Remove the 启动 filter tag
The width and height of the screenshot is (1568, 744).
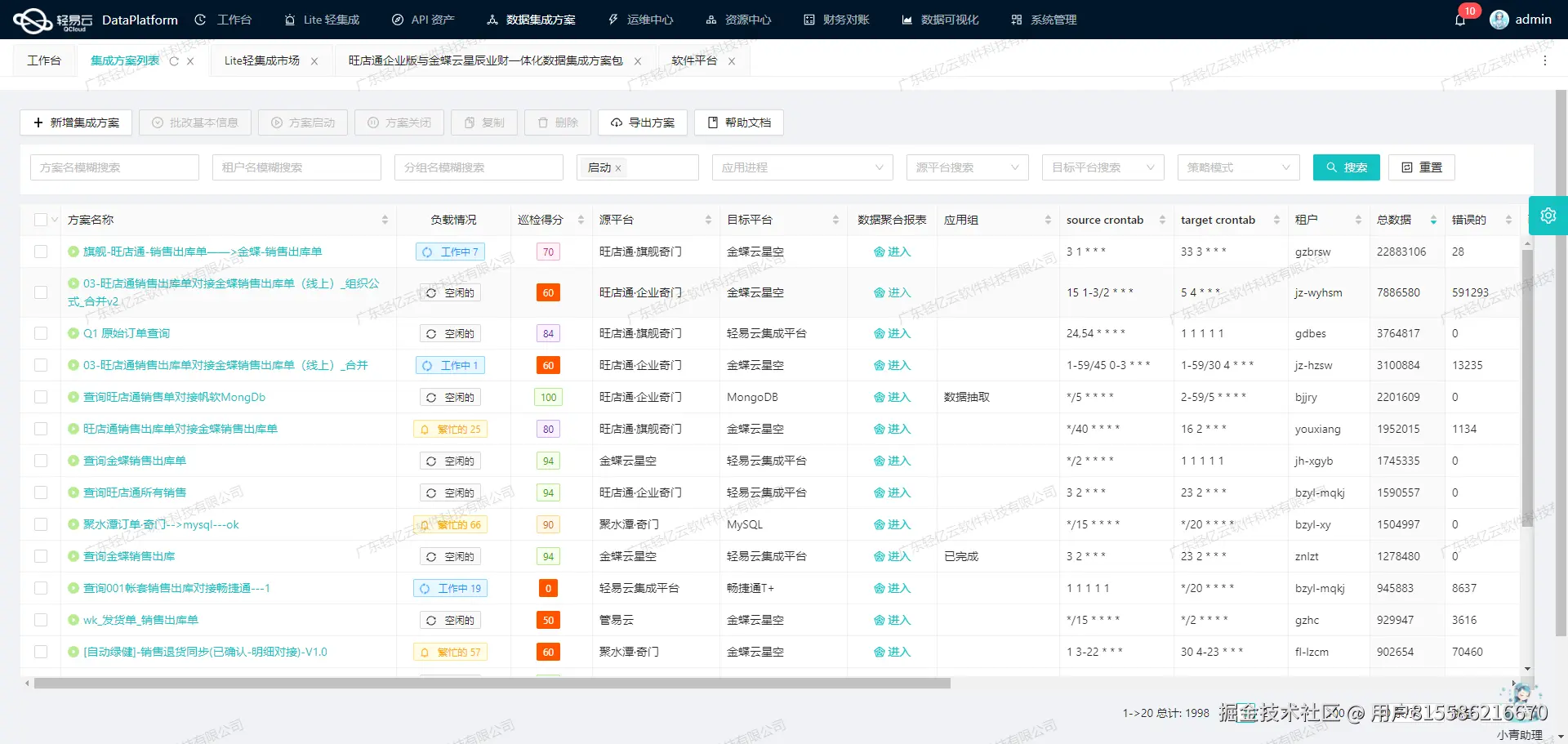(618, 167)
